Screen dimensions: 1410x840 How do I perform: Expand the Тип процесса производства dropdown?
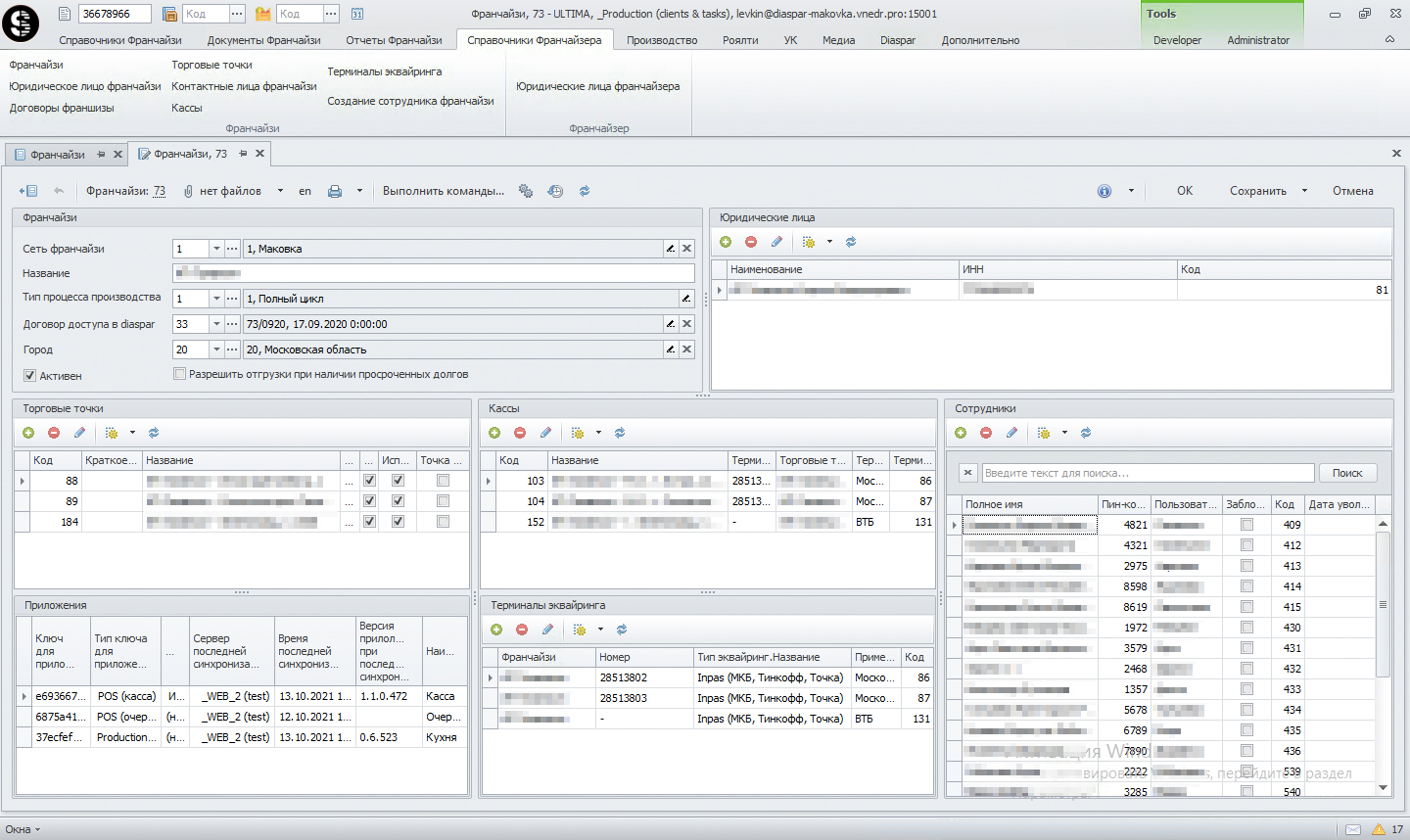click(216, 299)
